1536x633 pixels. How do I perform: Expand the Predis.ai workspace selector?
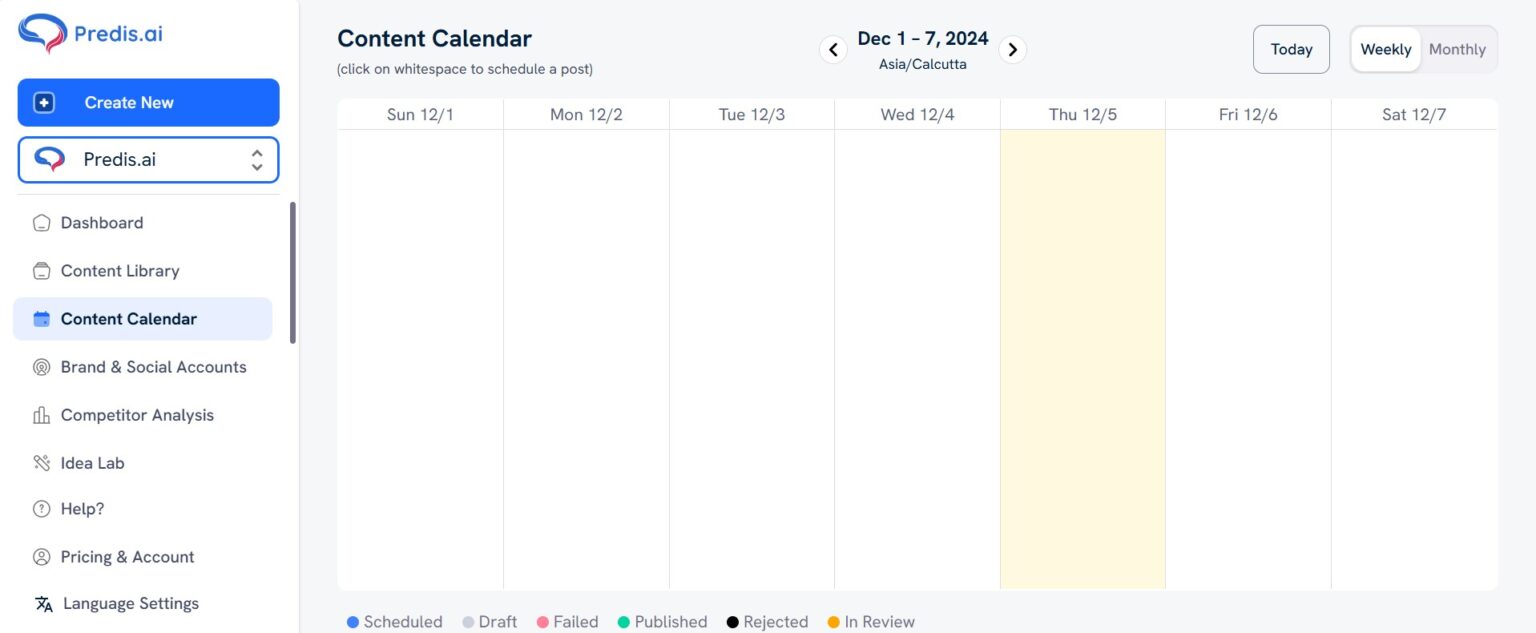pyautogui.click(x=257, y=159)
